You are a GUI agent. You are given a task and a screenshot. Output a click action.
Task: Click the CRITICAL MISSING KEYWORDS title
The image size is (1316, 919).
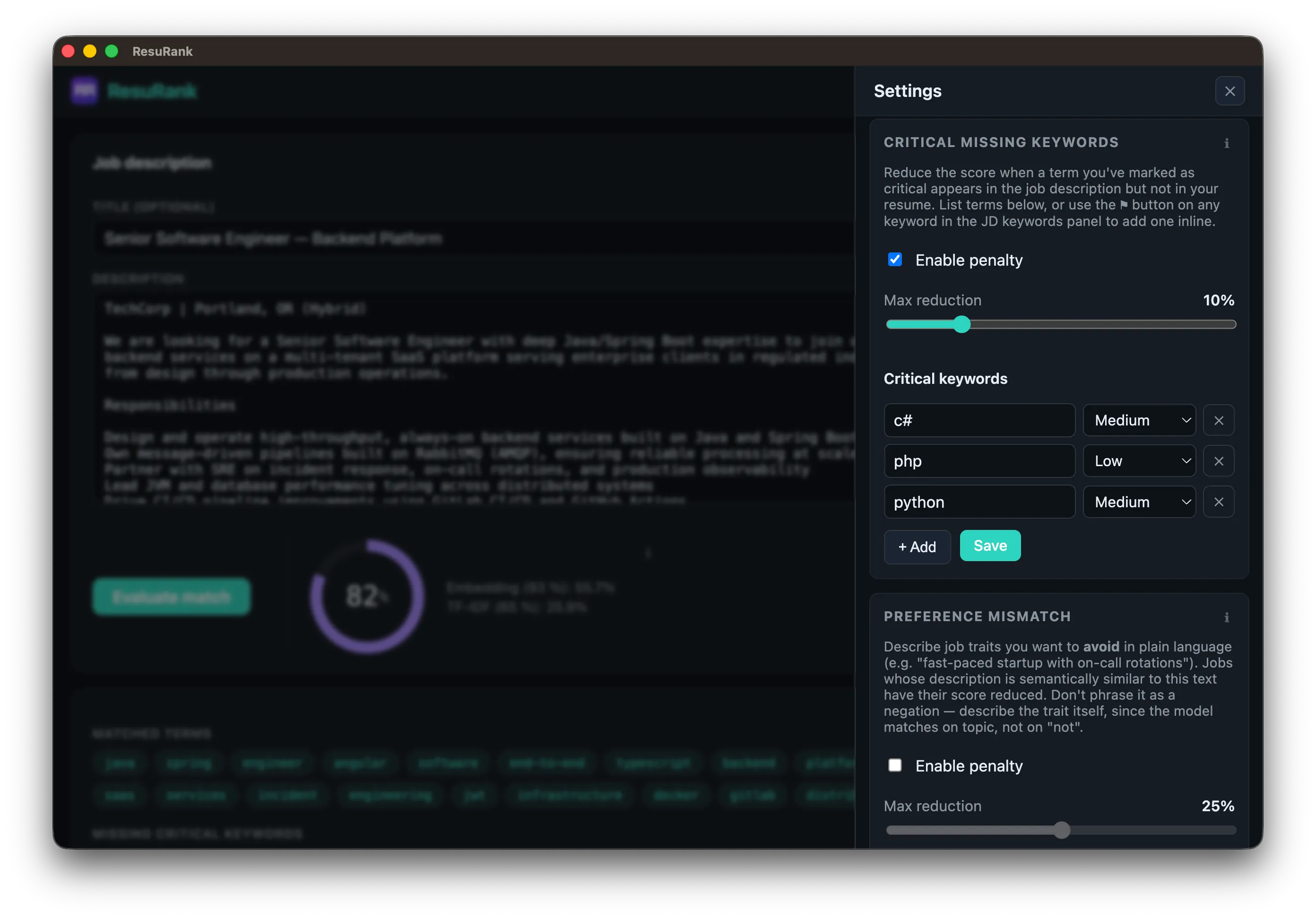click(1001, 142)
